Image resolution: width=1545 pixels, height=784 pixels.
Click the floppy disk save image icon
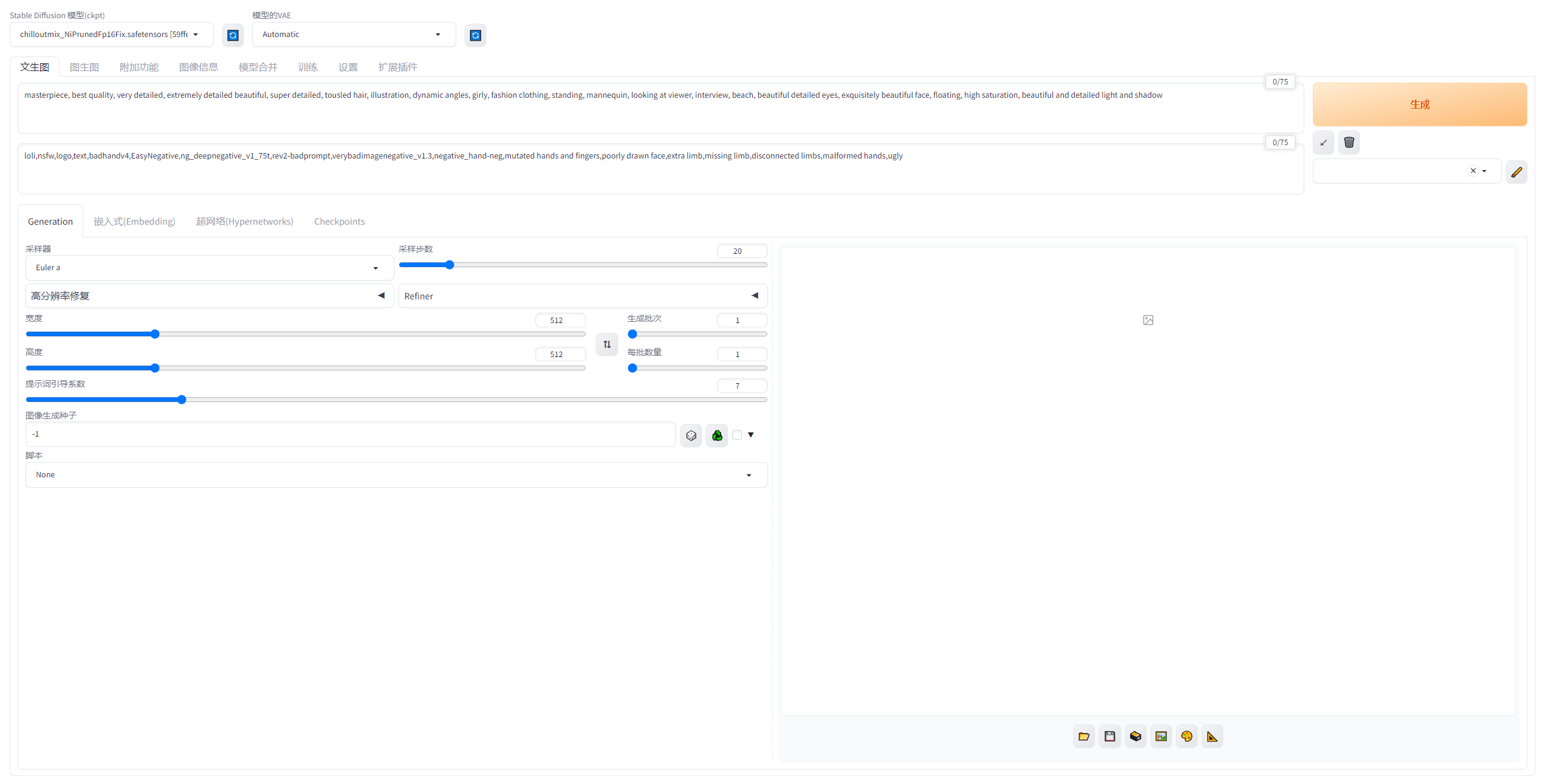[1109, 737]
